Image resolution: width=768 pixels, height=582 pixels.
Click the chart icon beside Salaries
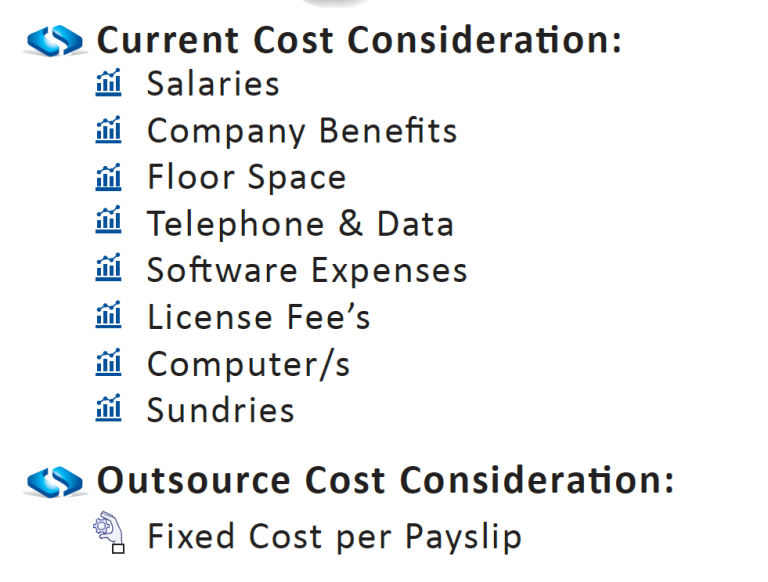pyautogui.click(x=108, y=83)
